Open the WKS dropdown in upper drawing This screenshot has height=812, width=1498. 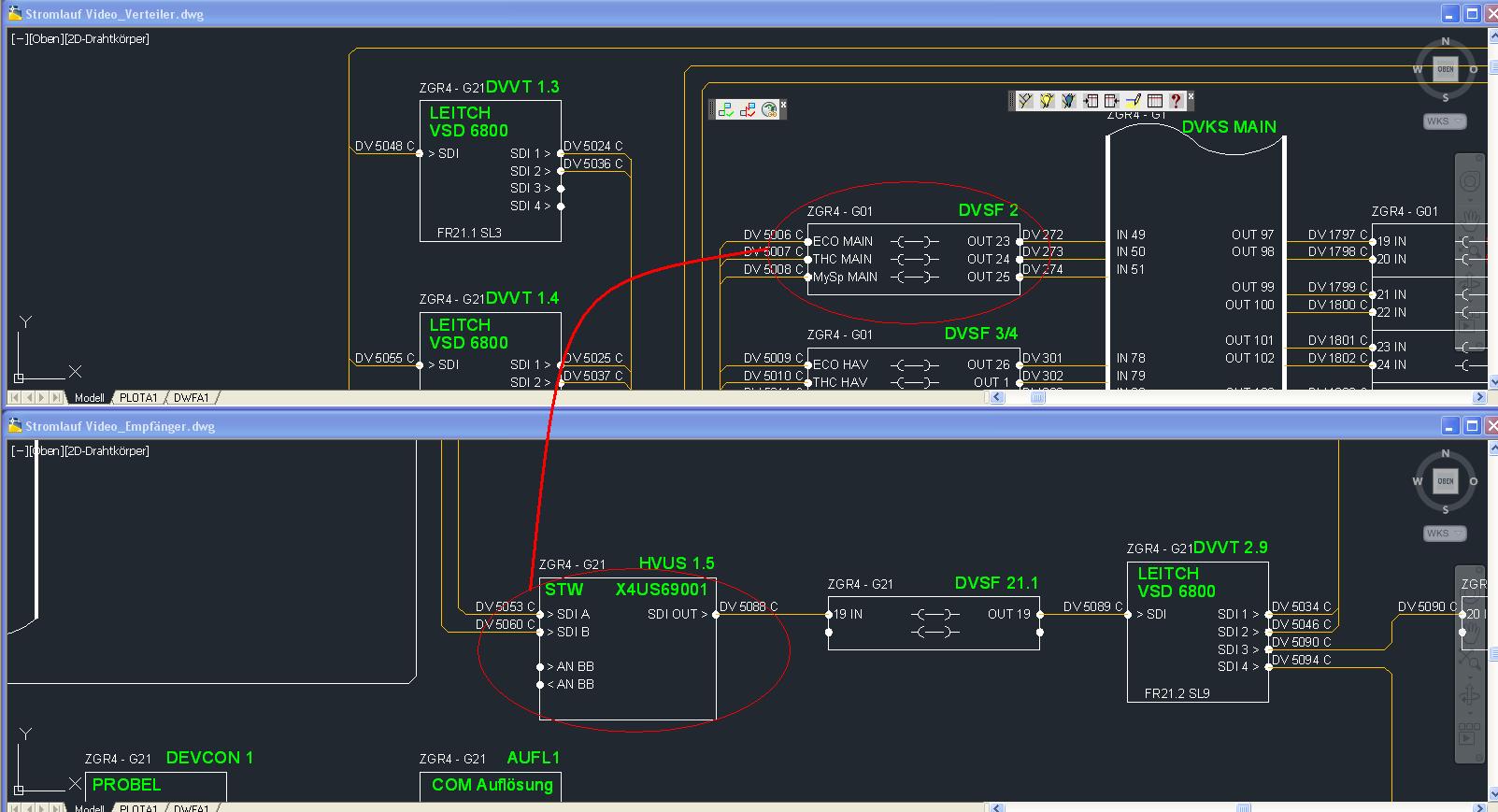1445,121
